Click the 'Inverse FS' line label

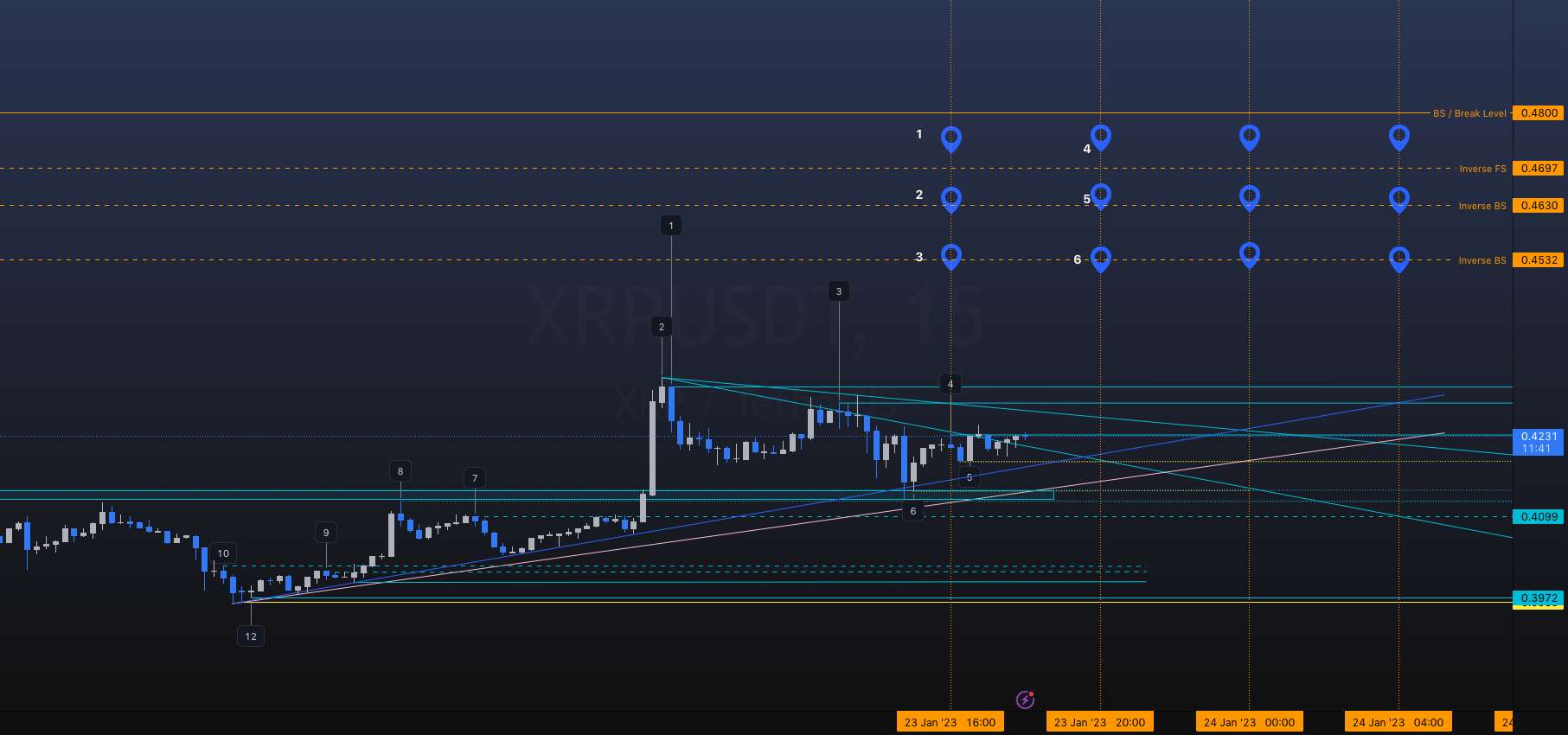tap(1482, 169)
